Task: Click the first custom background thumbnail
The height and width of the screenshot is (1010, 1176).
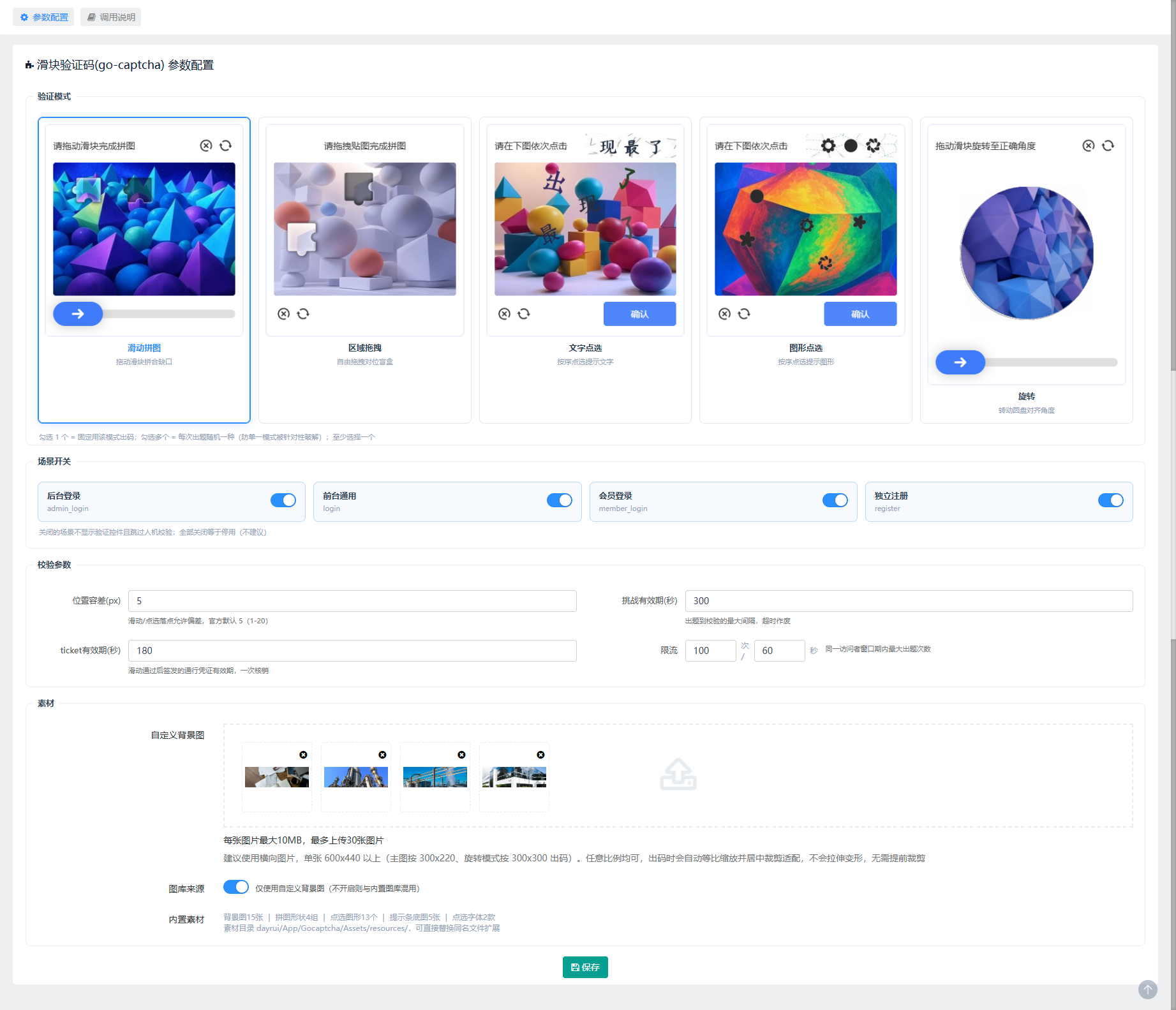Action: tap(277, 777)
